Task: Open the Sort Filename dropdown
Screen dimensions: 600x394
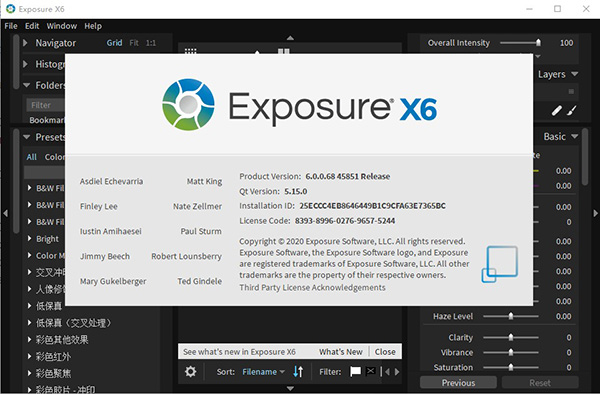Action: (x=264, y=371)
